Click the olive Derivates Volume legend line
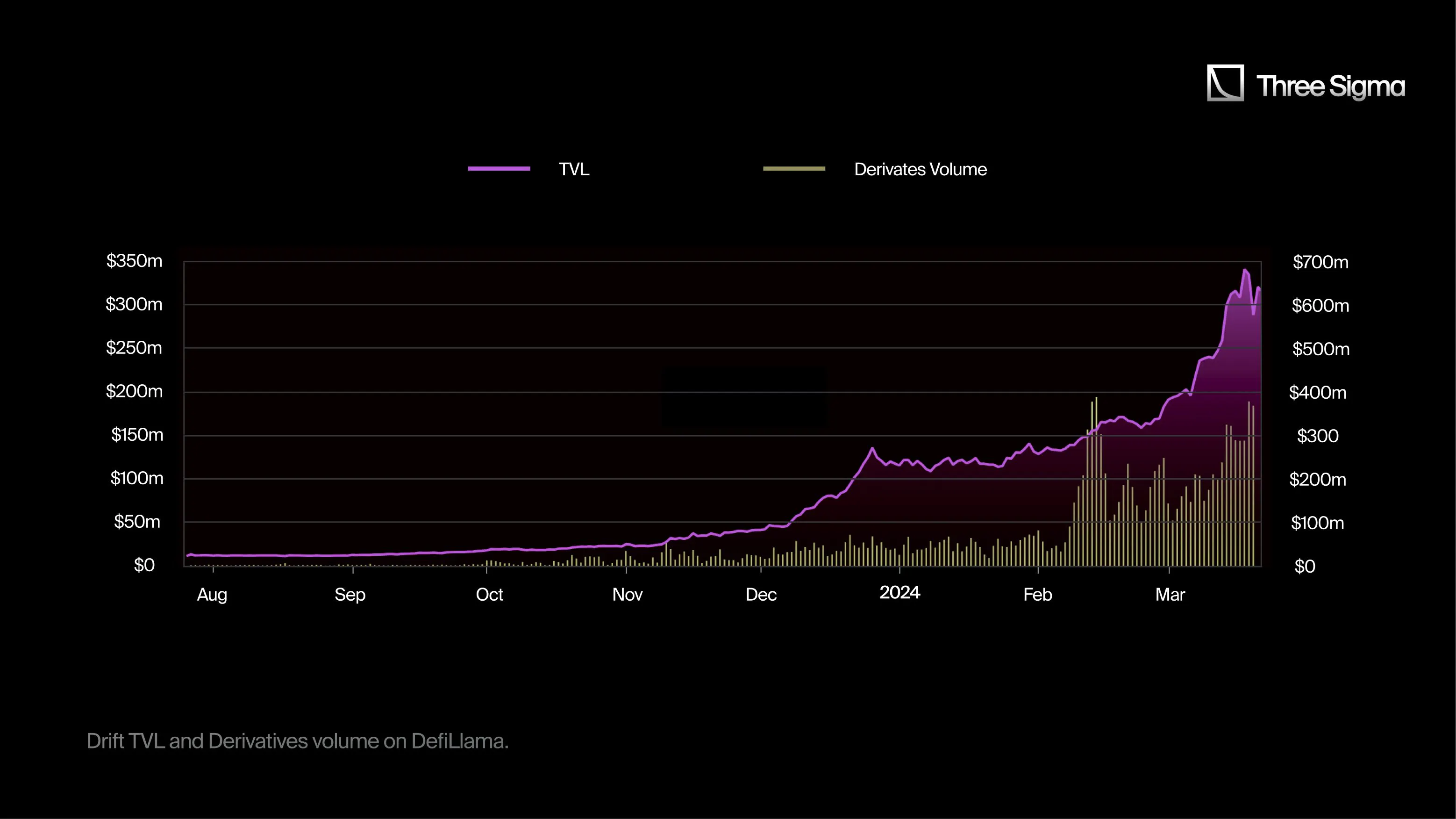1456x819 pixels. click(794, 169)
